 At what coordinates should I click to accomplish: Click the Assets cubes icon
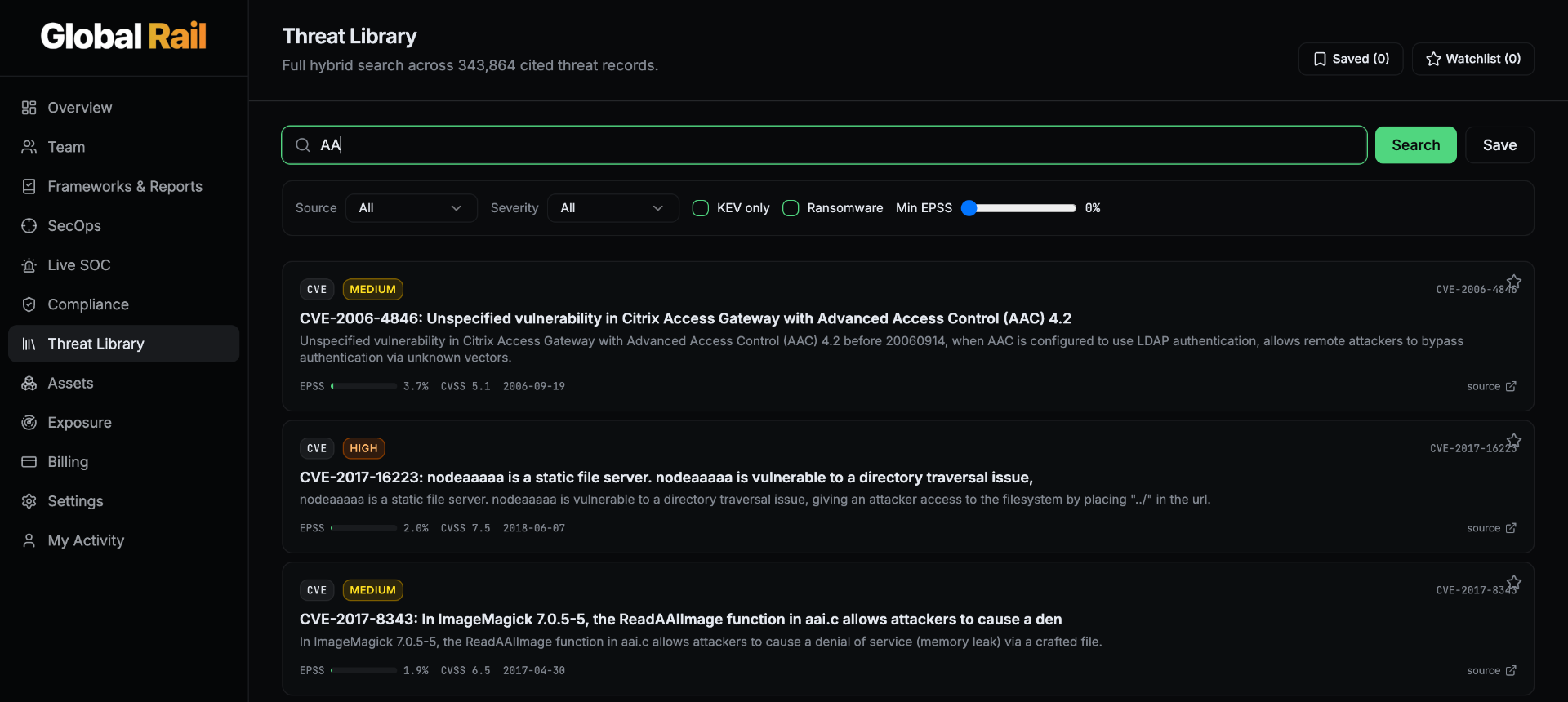pyautogui.click(x=29, y=383)
